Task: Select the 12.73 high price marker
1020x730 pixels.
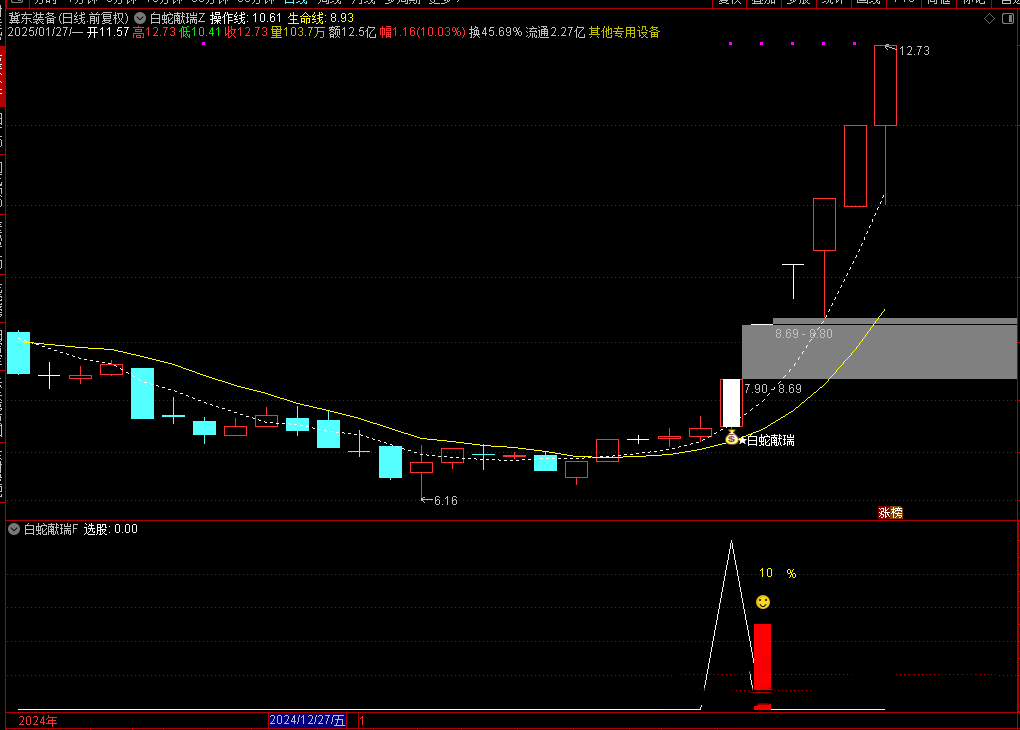Action: [913, 50]
